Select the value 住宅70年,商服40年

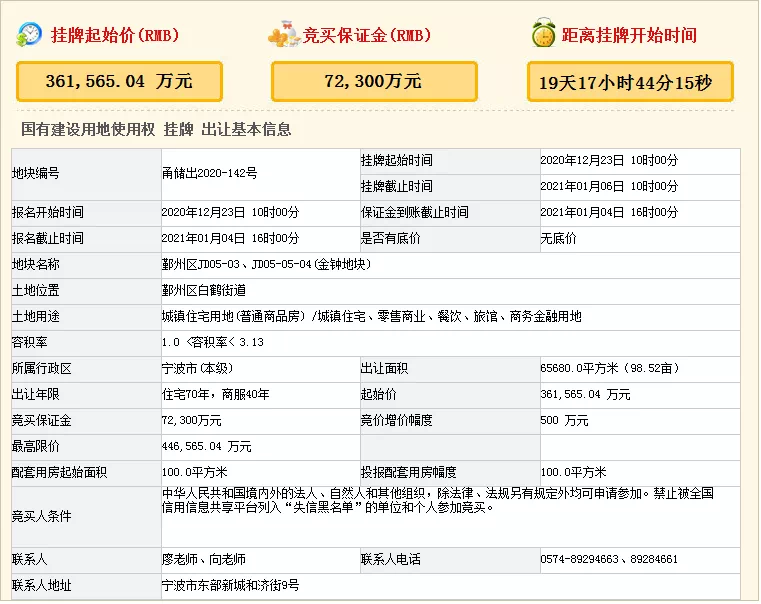[216, 394]
